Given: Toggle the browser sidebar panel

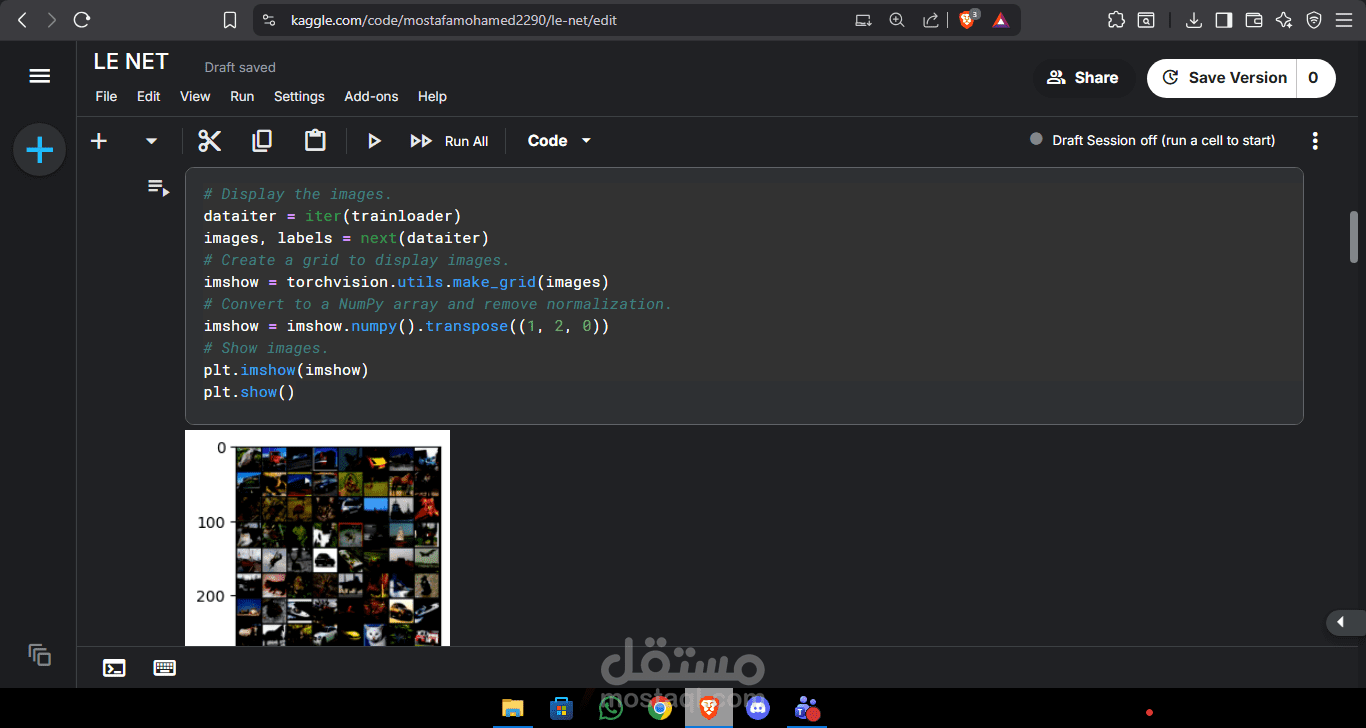Looking at the screenshot, I should pos(1223,19).
